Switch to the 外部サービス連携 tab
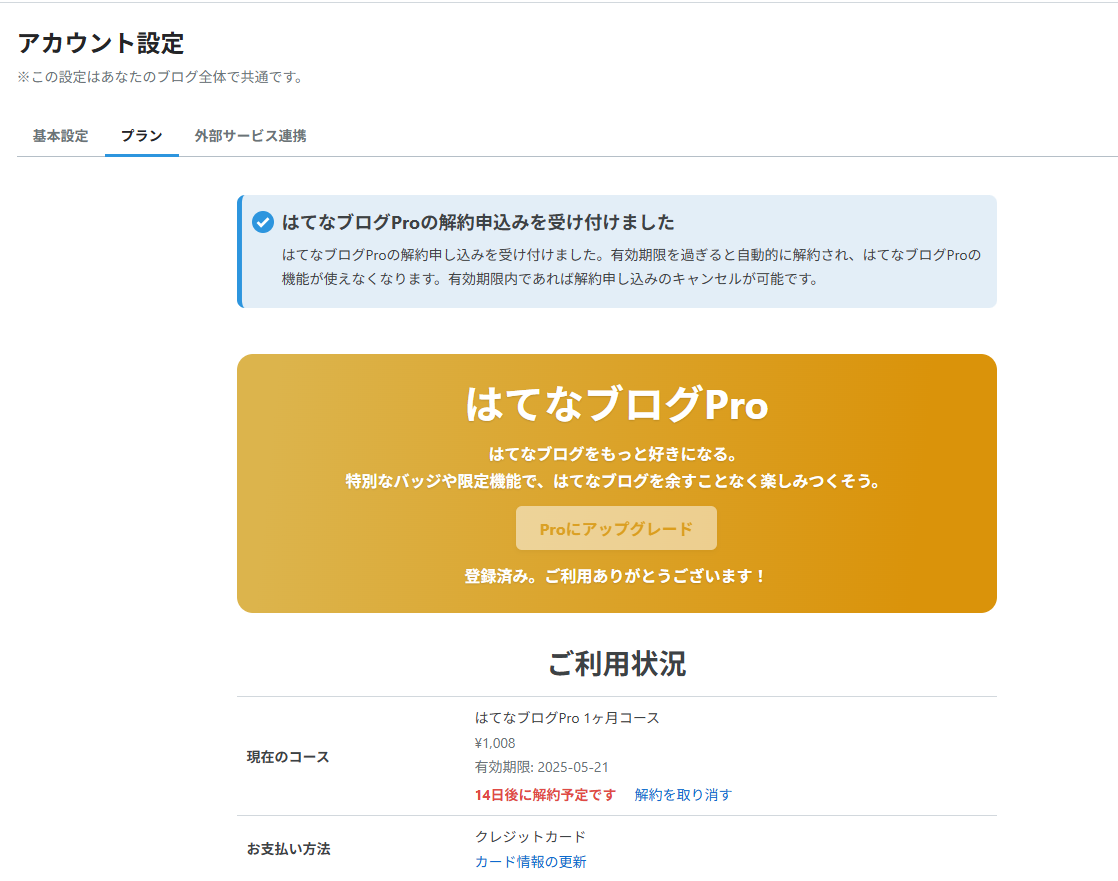This screenshot has width=1118, height=881. [250, 135]
